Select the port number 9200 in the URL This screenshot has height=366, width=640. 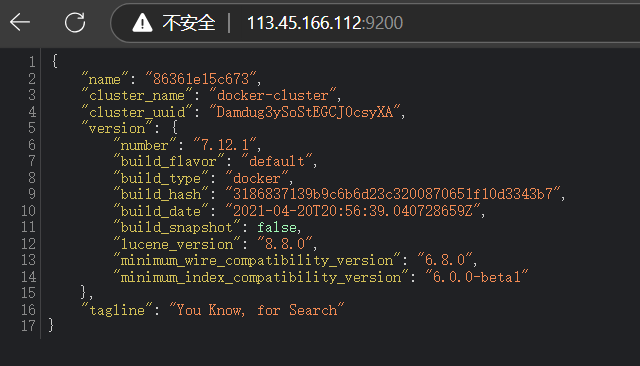(x=383, y=23)
